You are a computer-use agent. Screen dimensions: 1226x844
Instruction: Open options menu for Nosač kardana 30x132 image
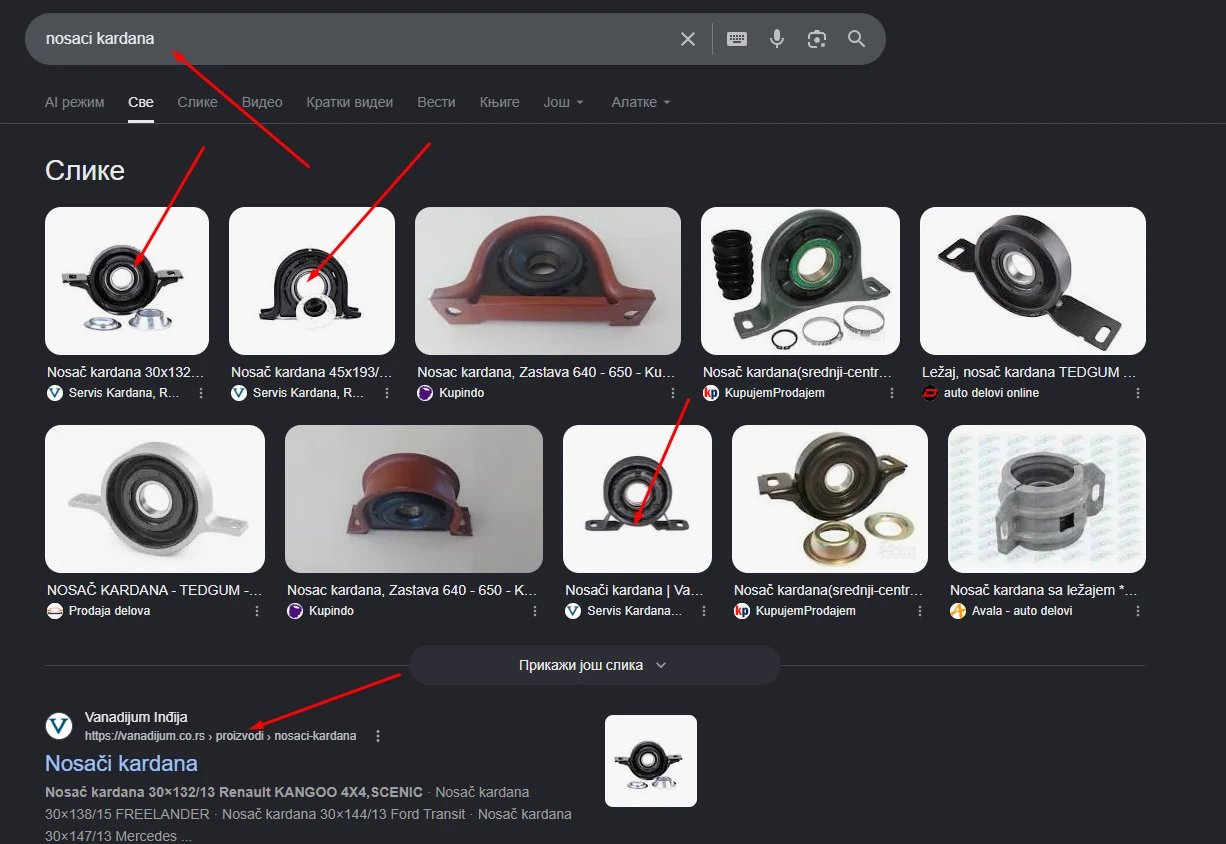(201, 393)
